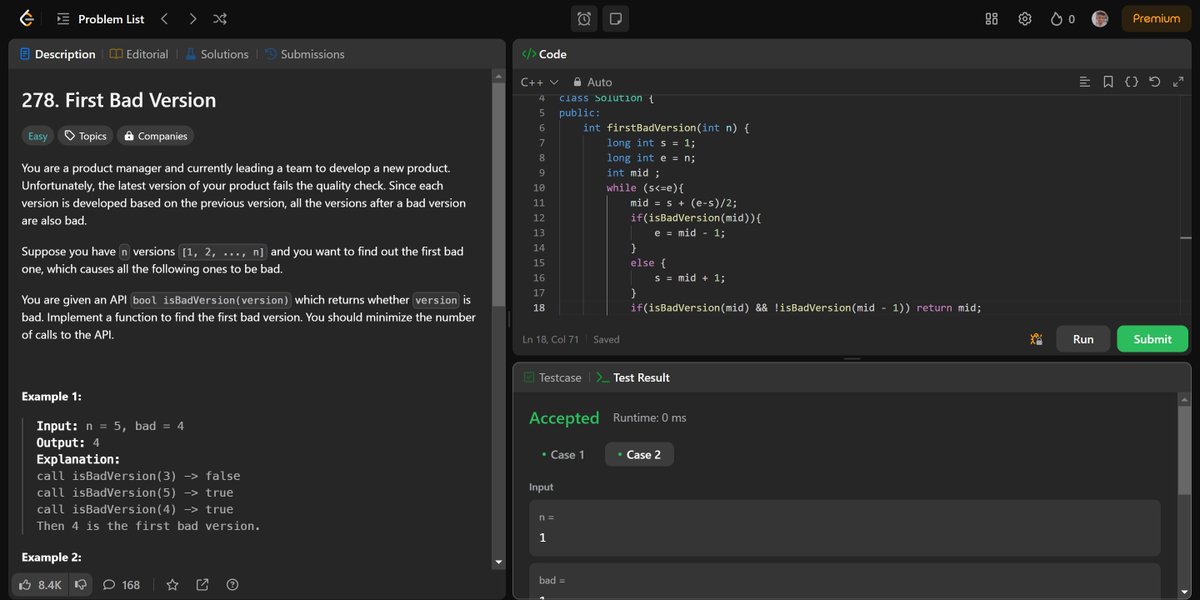The height and width of the screenshot is (600, 1200).
Task: Submit the solution
Action: (1152, 338)
